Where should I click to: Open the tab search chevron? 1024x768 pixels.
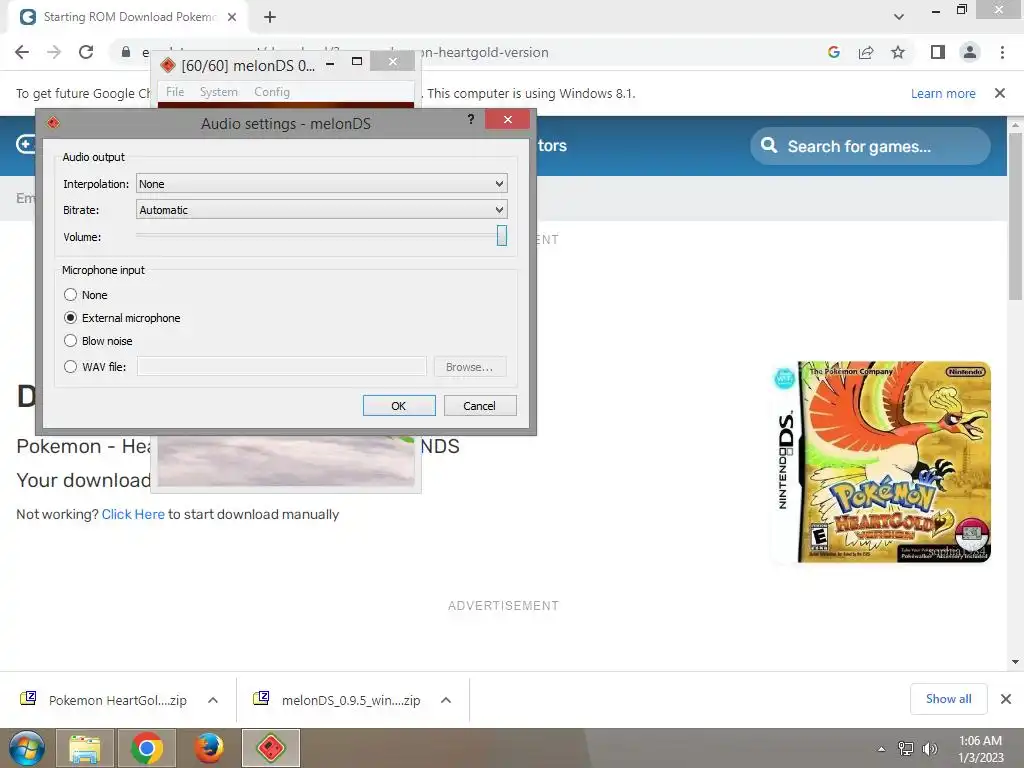point(899,17)
